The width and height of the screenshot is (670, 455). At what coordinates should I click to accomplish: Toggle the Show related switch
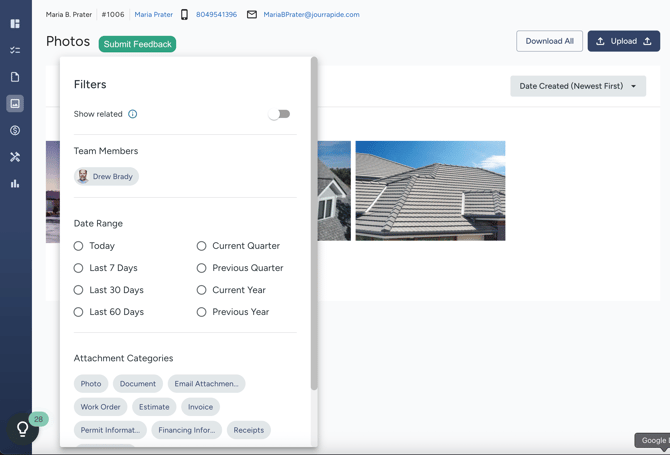tap(279, 114)
